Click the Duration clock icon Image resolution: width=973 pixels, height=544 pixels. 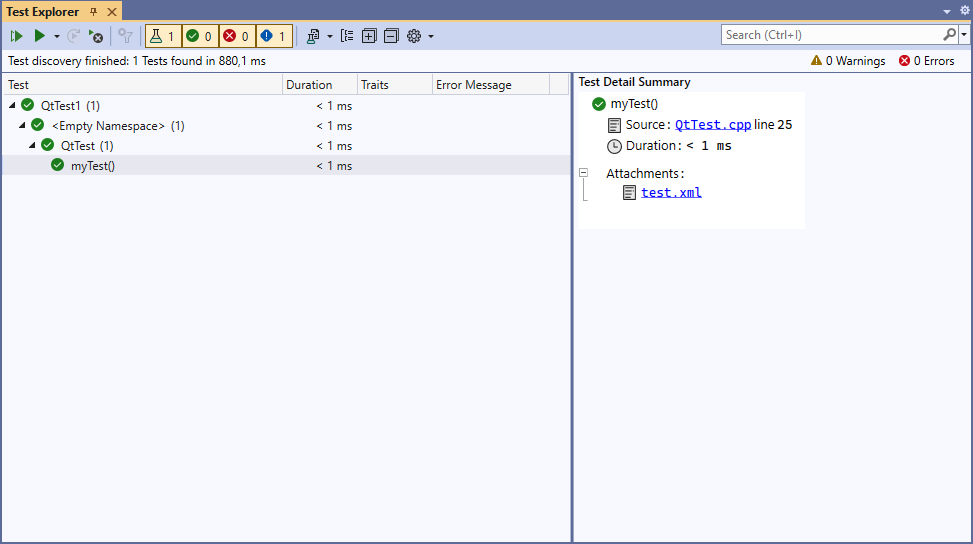click(614, 146)
